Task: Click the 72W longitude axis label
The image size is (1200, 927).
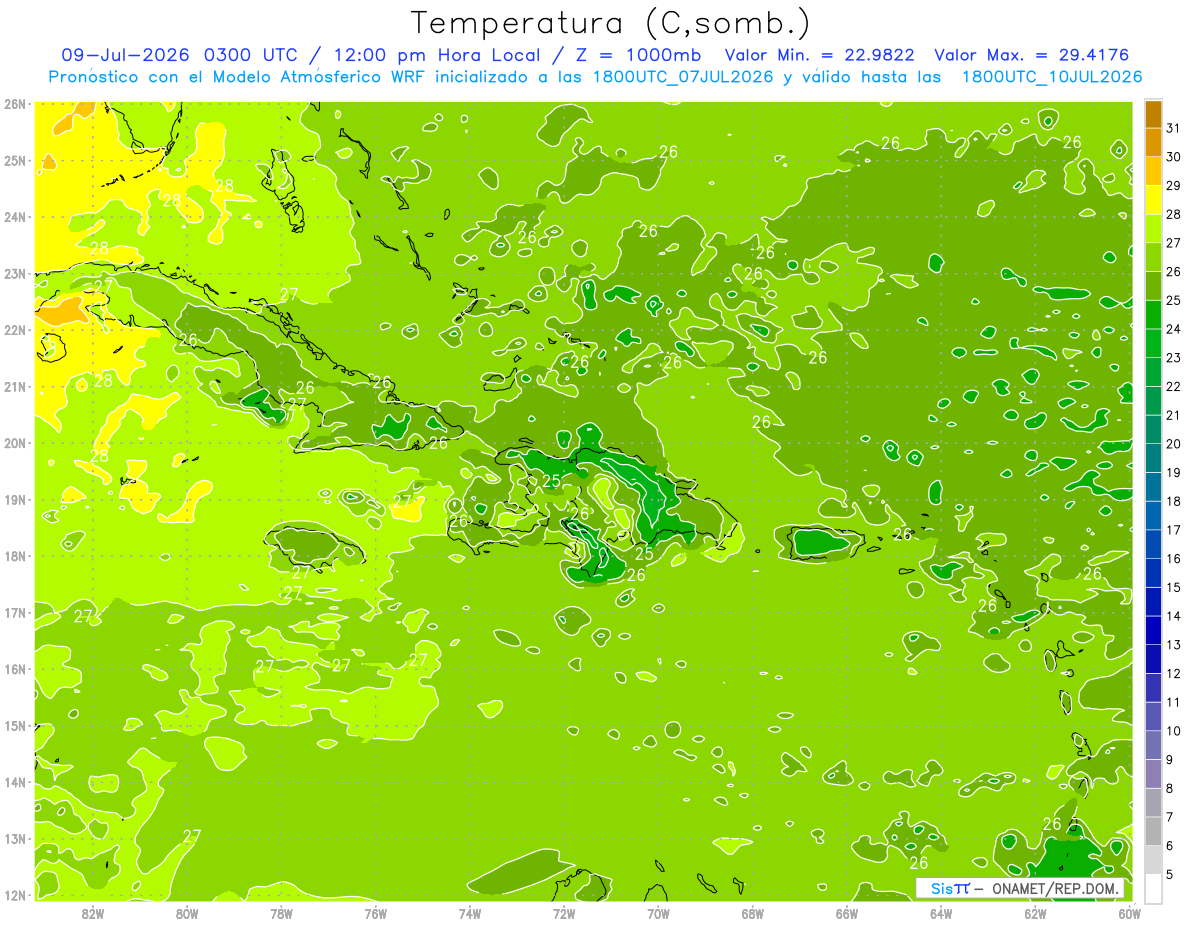Action: (564, 914)
